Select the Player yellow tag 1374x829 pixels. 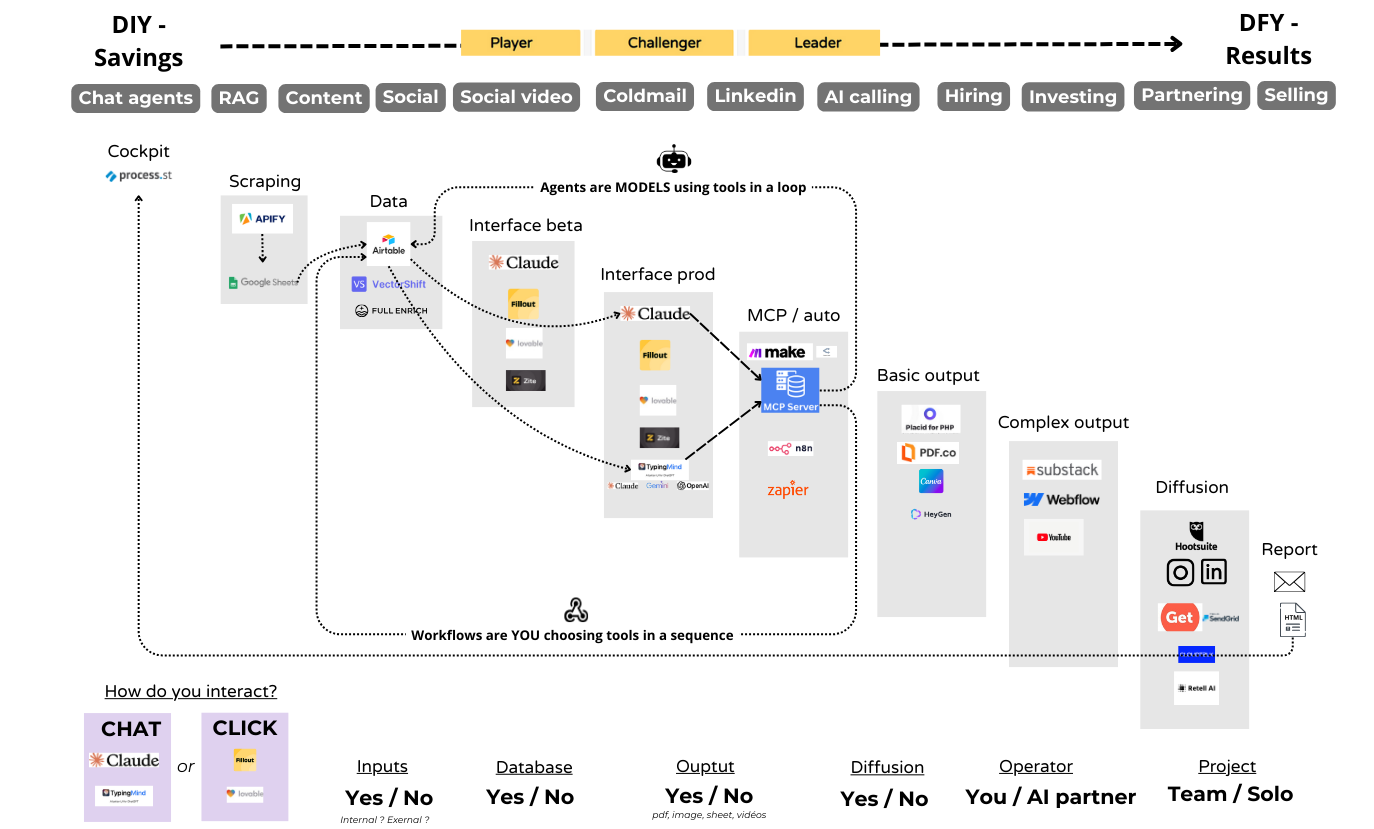coord(520,43)
